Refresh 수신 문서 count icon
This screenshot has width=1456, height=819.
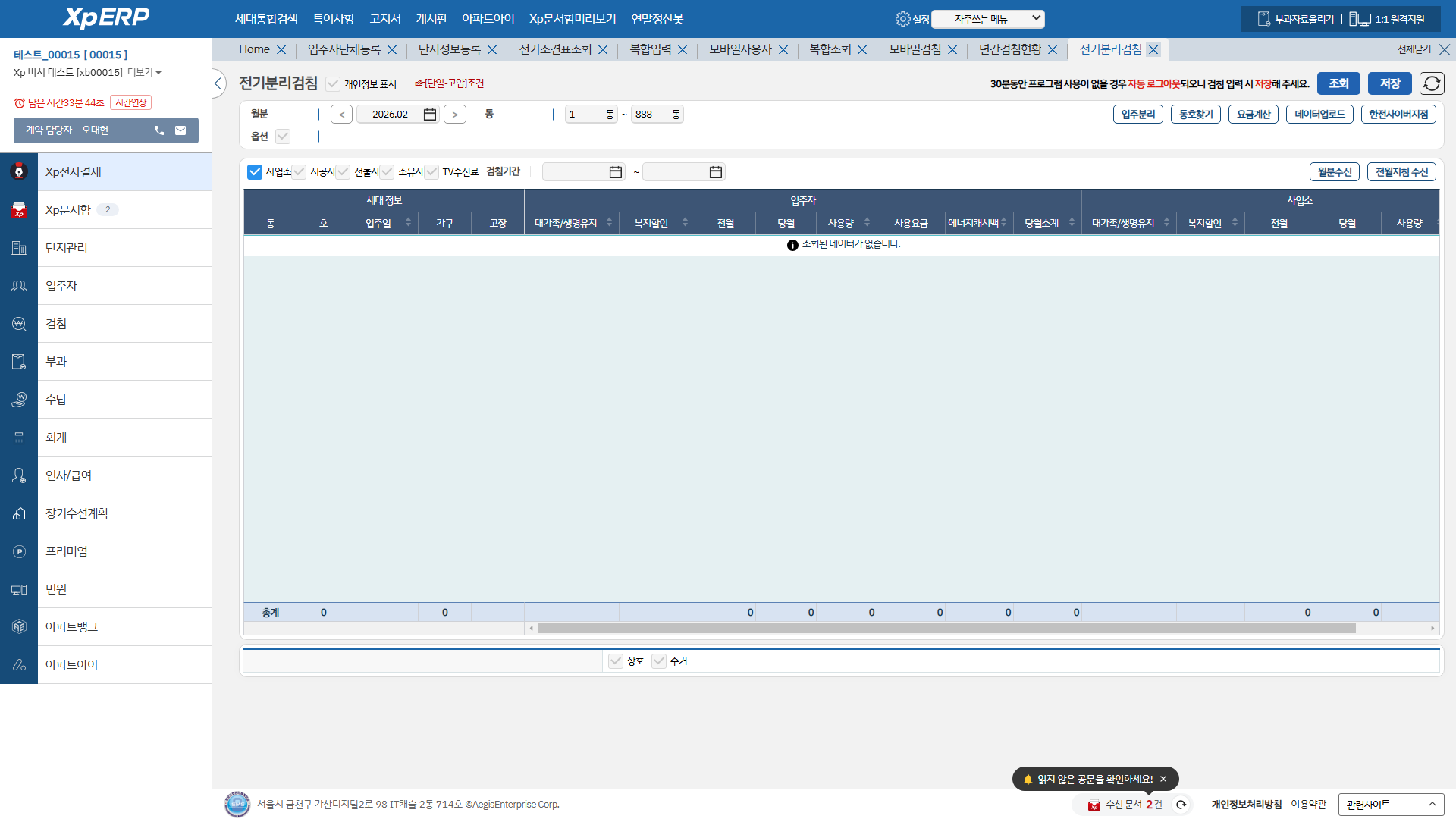[x=1181, y=805]
